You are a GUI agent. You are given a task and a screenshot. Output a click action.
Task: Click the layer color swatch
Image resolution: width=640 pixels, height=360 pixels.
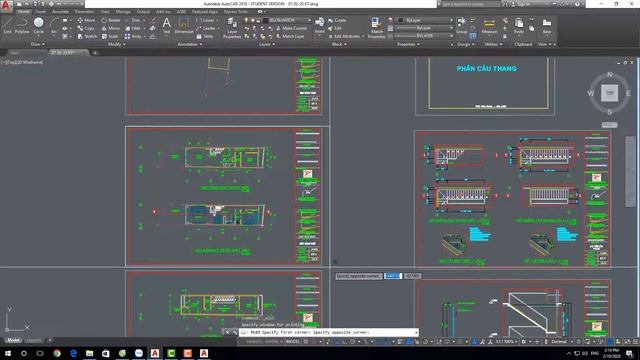[265, 20]
